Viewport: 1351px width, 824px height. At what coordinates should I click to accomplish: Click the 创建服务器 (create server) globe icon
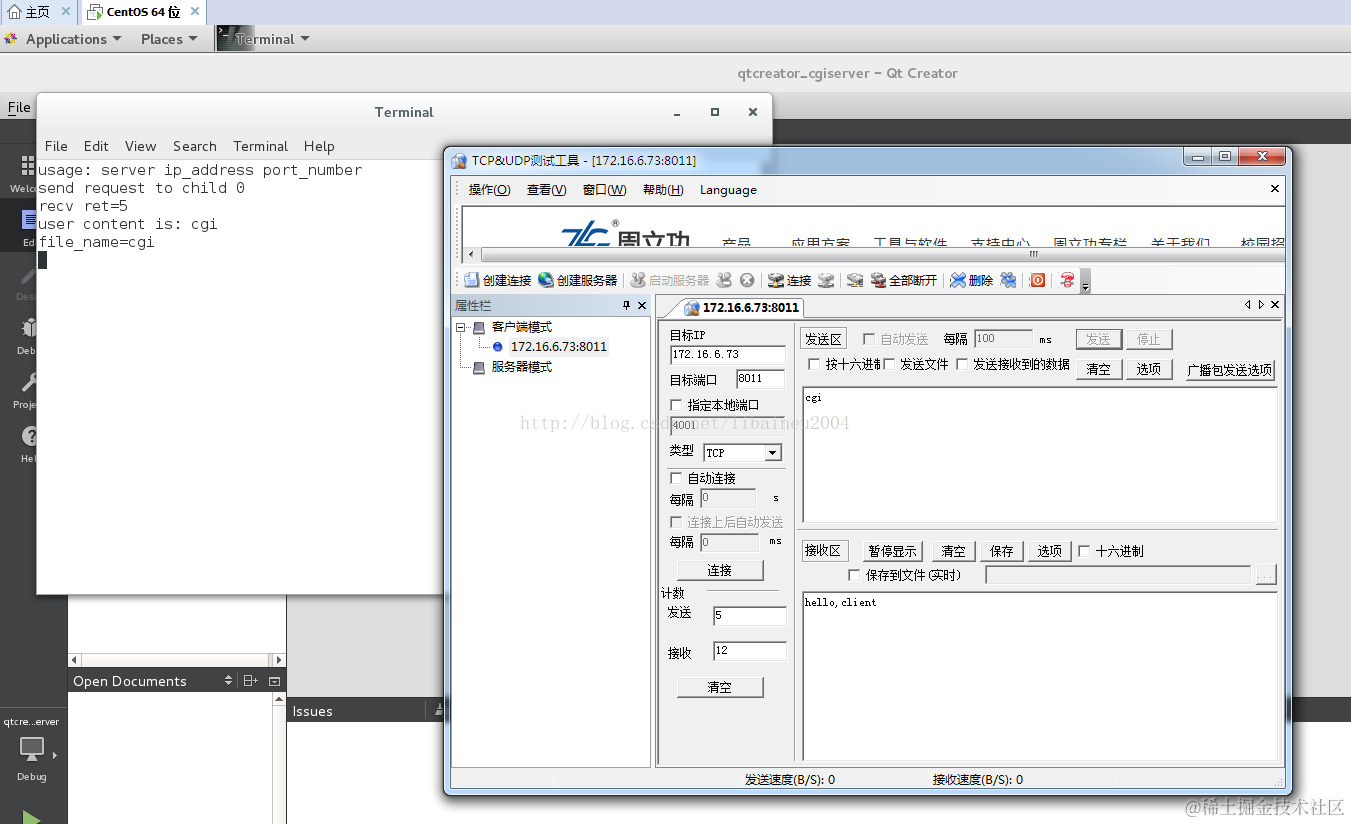click(545, 280)
